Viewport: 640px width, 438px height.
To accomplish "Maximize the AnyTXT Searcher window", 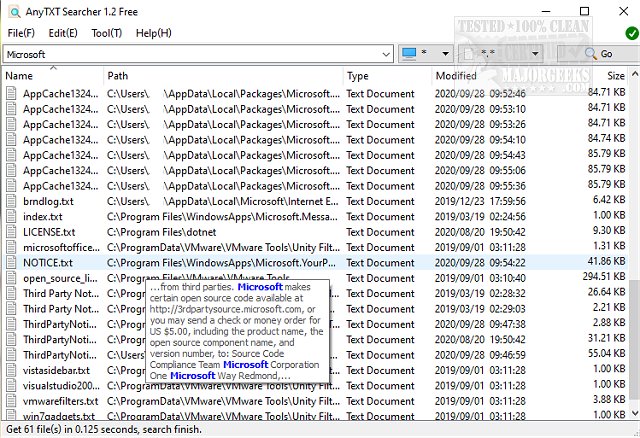I will pos(584,11).
